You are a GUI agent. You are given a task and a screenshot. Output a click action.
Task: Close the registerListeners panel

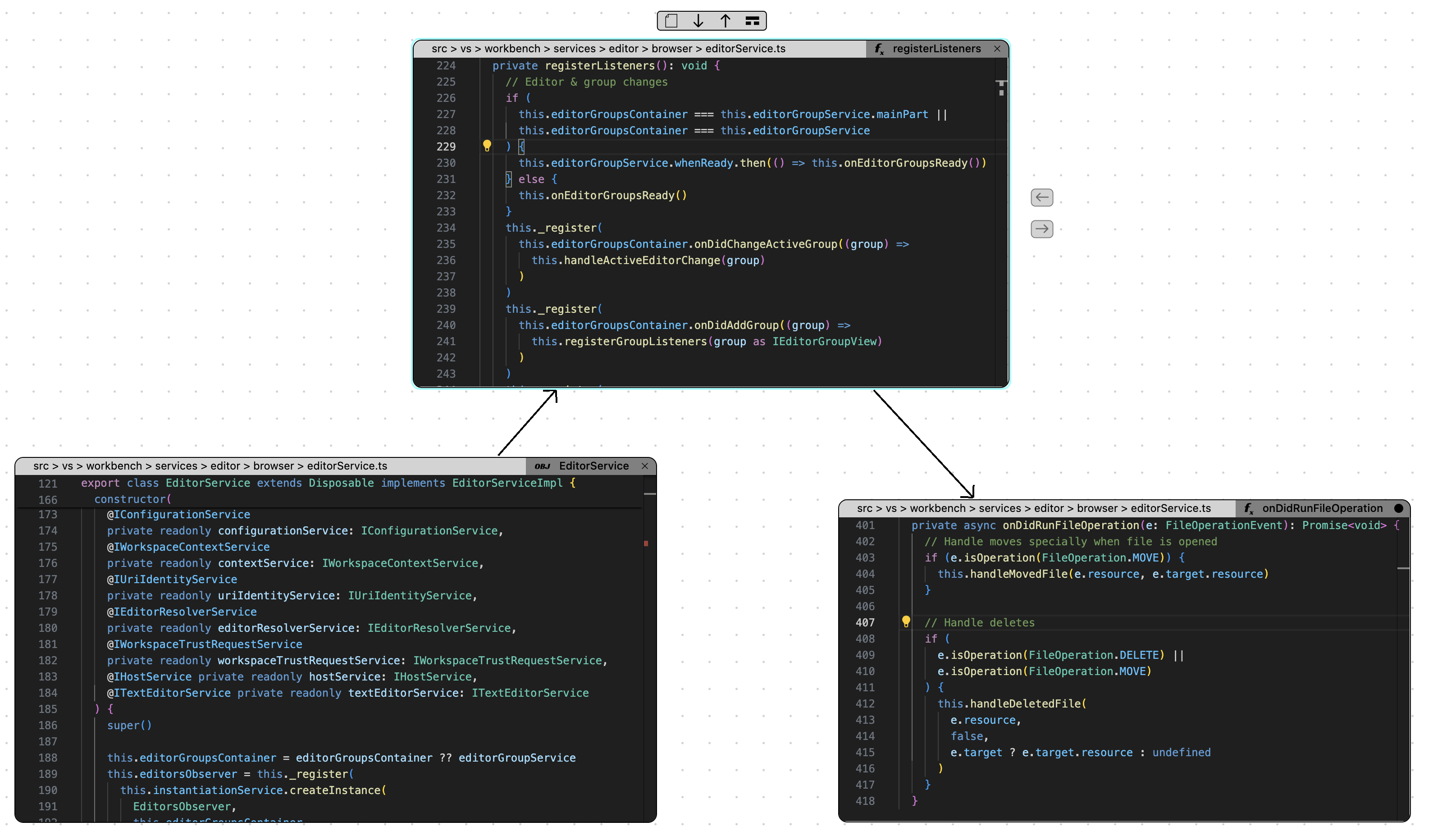click(997, 49)
